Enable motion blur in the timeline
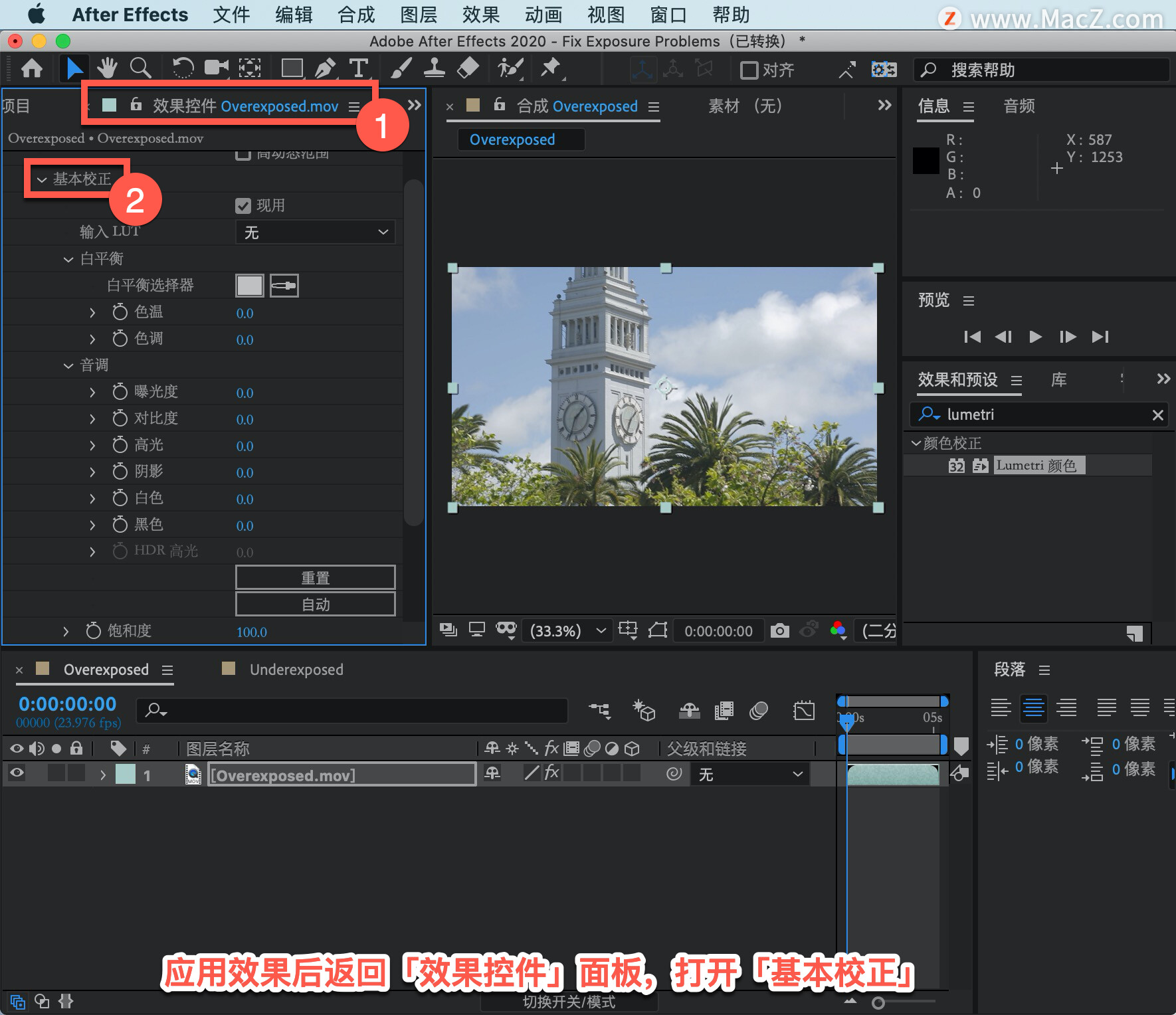This screenshot has height=1015, width=1176. pyautogui.click(x=759, y=711)
